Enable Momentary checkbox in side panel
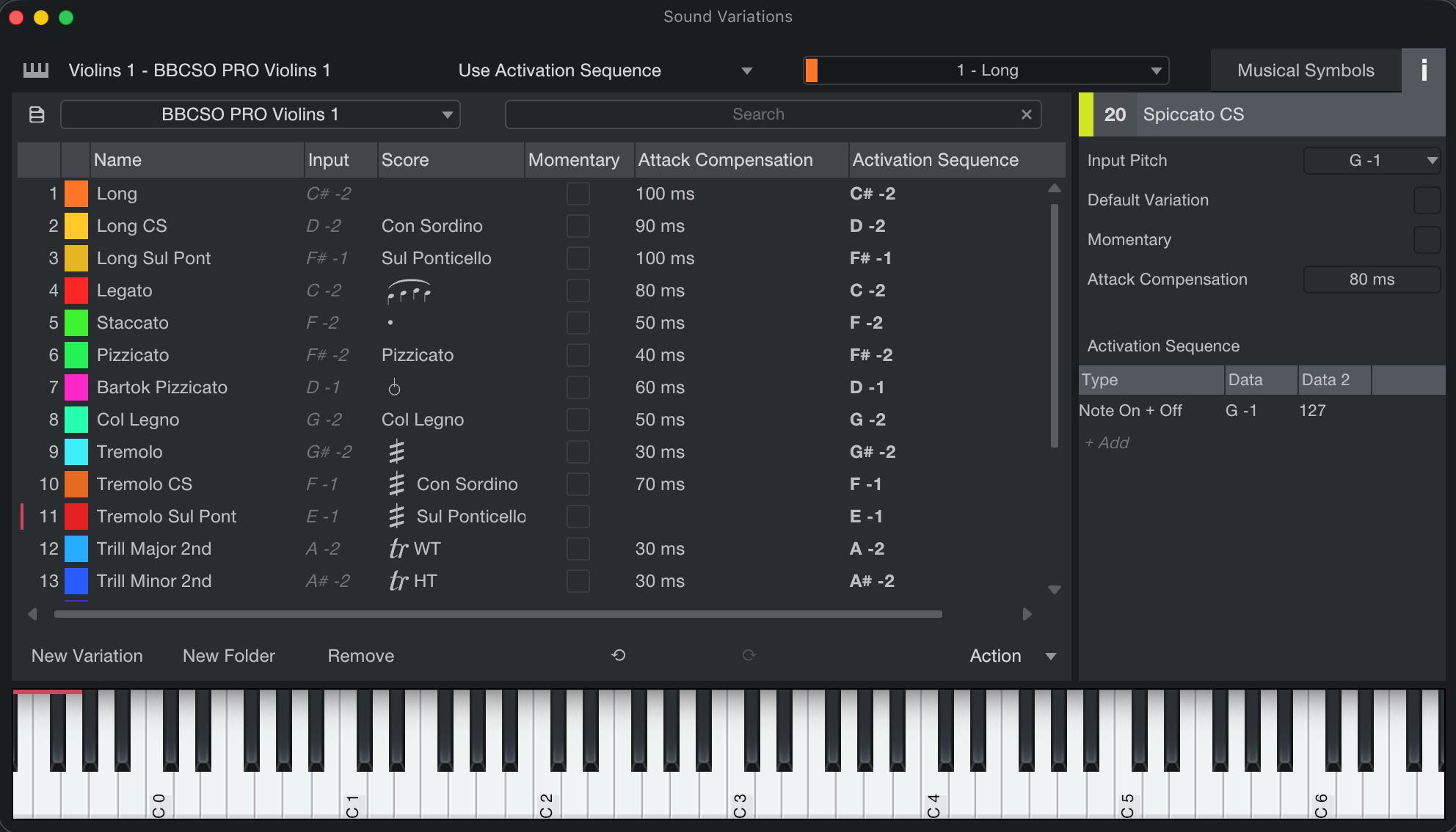This screenshot has width=1456, height=832. (1427, 240)
